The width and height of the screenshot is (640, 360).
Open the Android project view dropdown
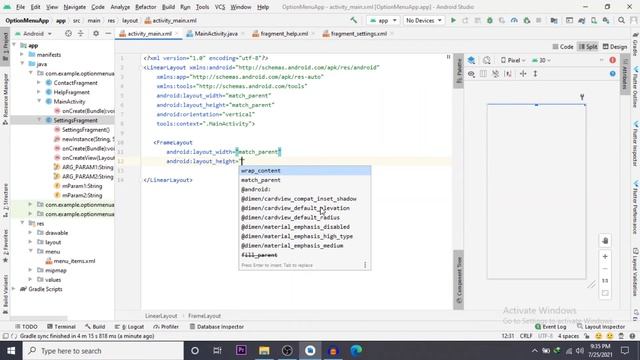point(33,33)
